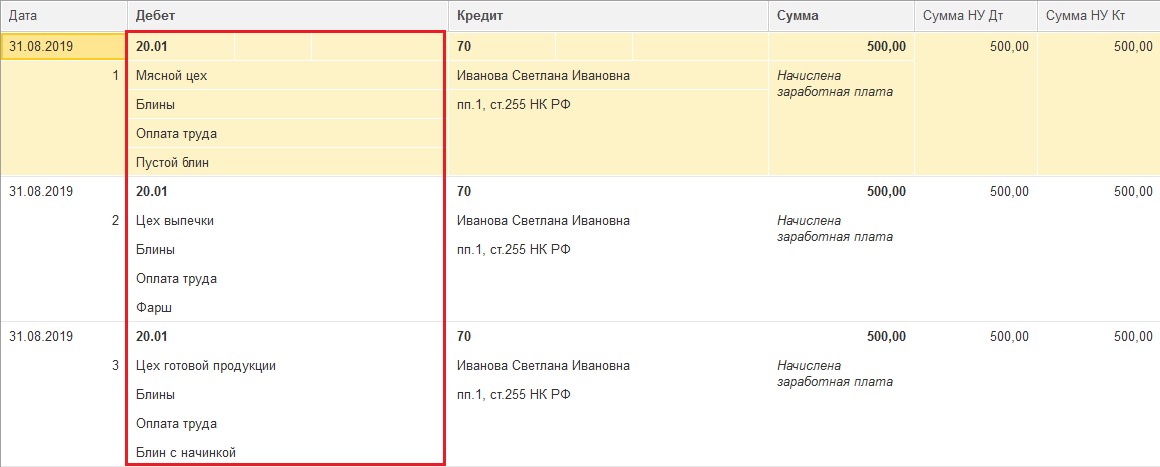1160x467 pixels.
Task: Click Иванова Светлана Ивановна in the second row
Action: (543, 221)
